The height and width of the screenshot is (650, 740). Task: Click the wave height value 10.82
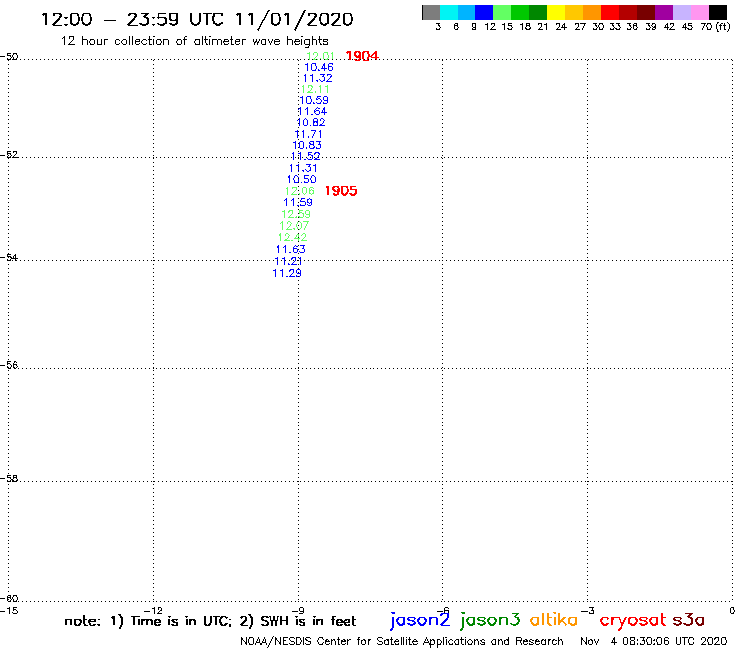tap(311, 122)
